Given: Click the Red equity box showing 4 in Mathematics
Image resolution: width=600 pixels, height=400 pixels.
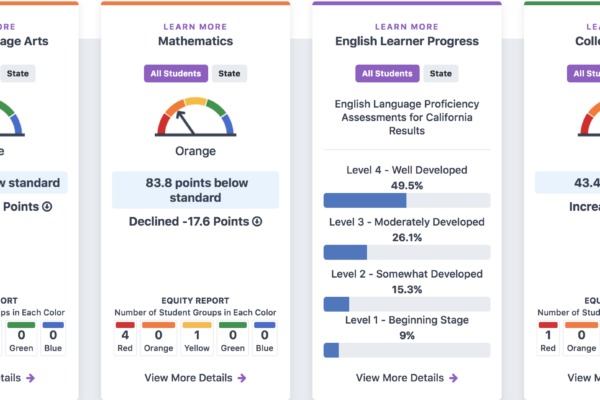Looking at the screenshot, I should [x=125, y=338].
